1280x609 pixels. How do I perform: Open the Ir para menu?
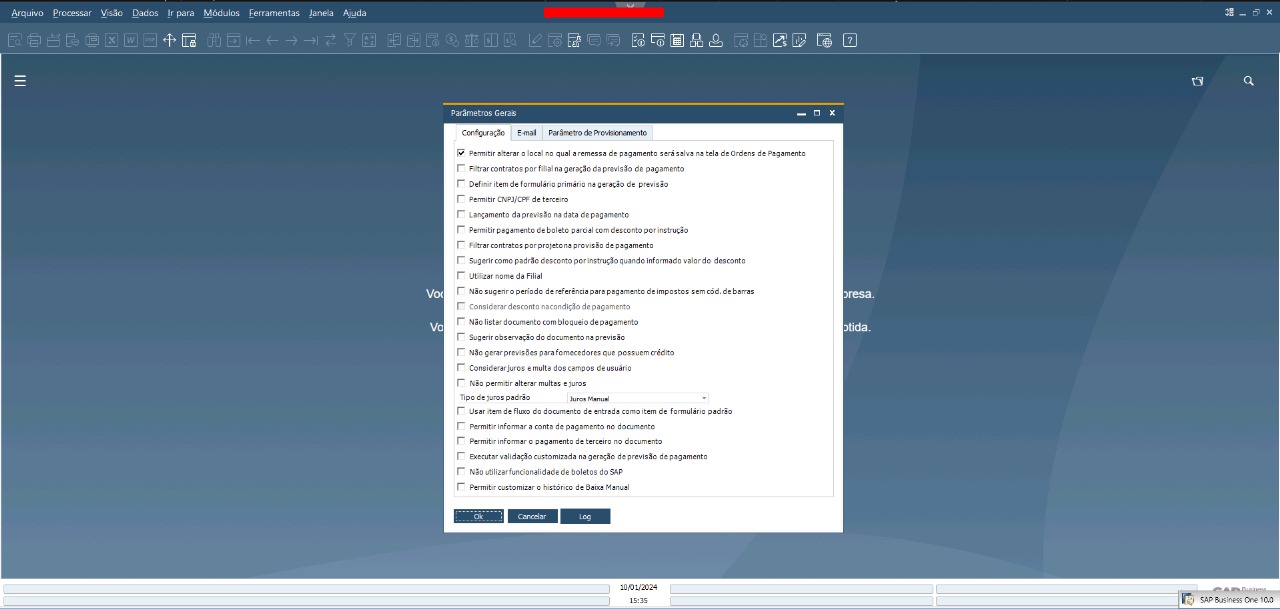coord(181,13)
